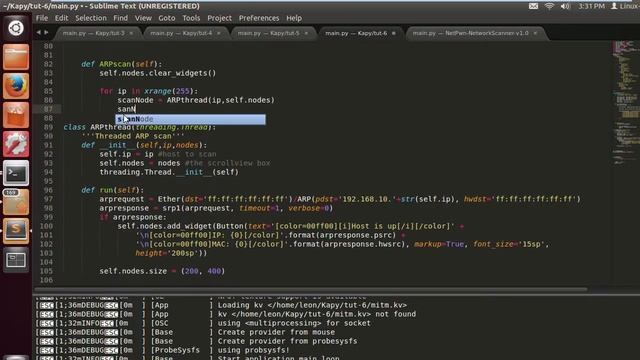Click line number 87 in gutter

(48, 109)
